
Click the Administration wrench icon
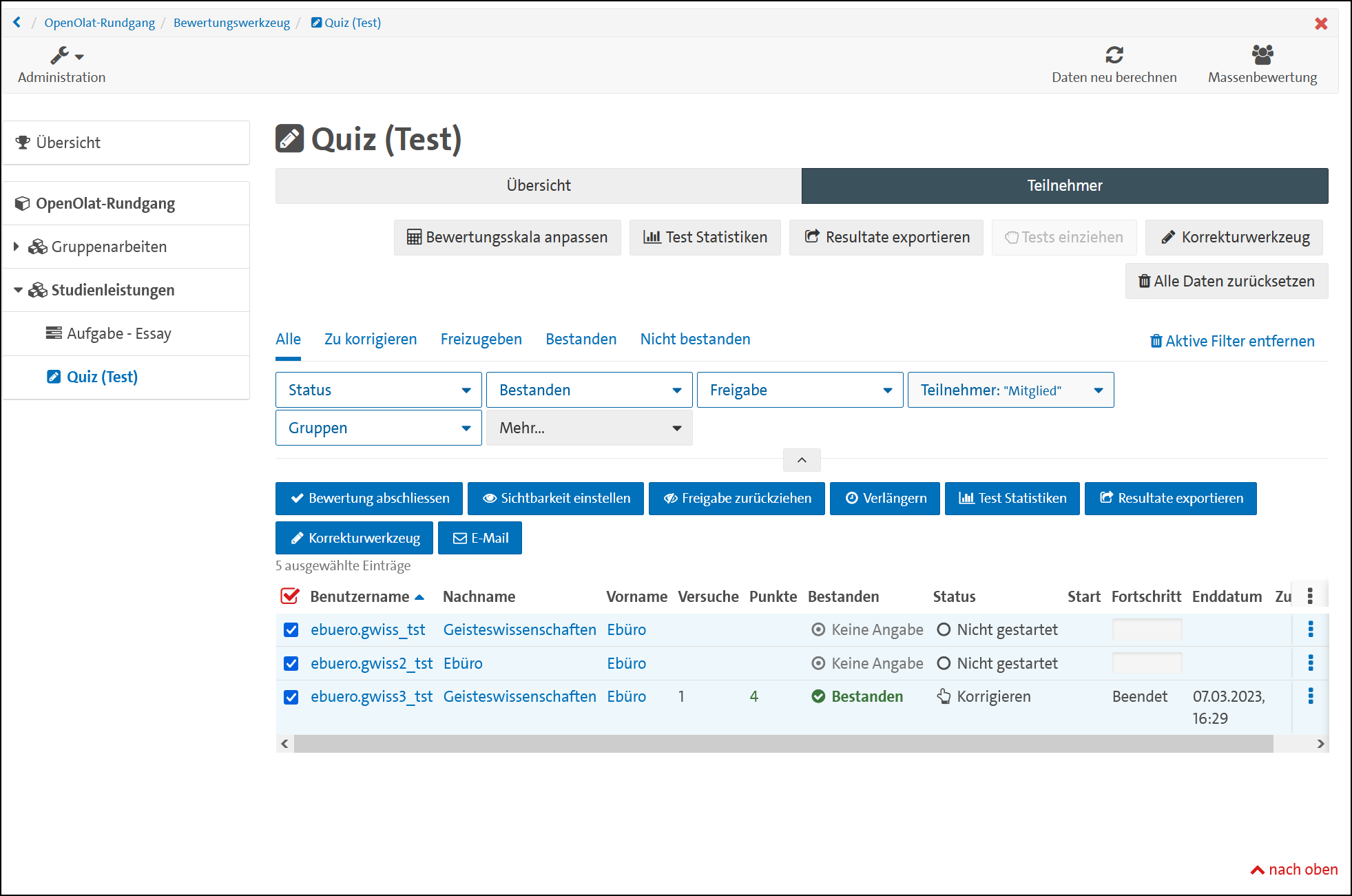click(x=61, y=55)
